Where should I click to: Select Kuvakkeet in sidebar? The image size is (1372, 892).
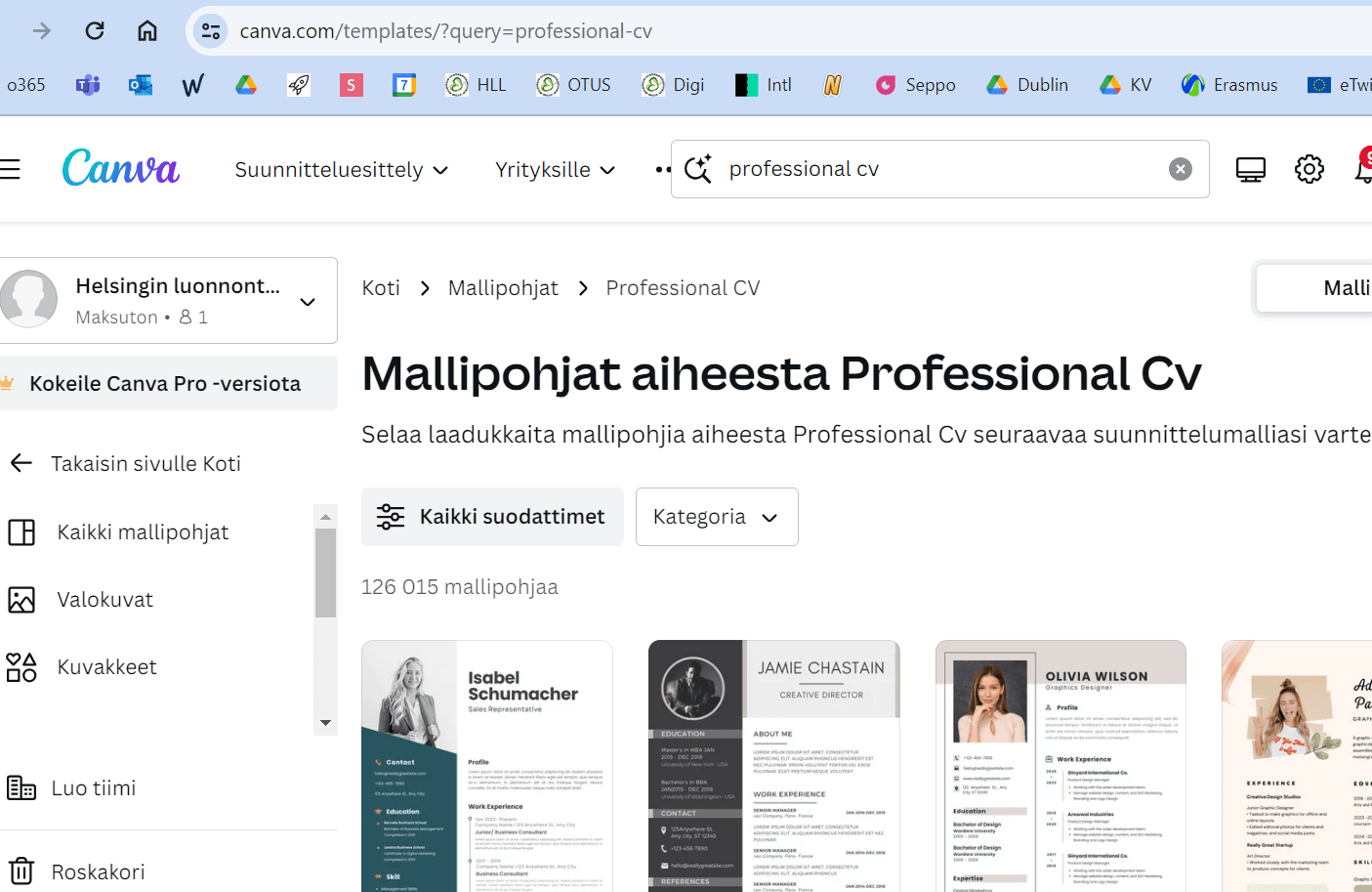pos(82,667)
